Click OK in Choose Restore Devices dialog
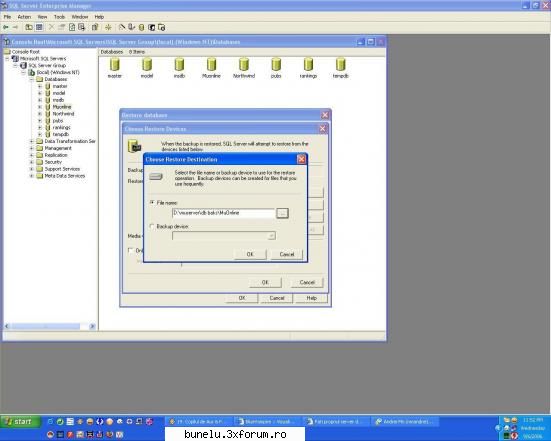The width and height of the screenshot is (551, 441). pyautogui.click(x=265, y=282)
